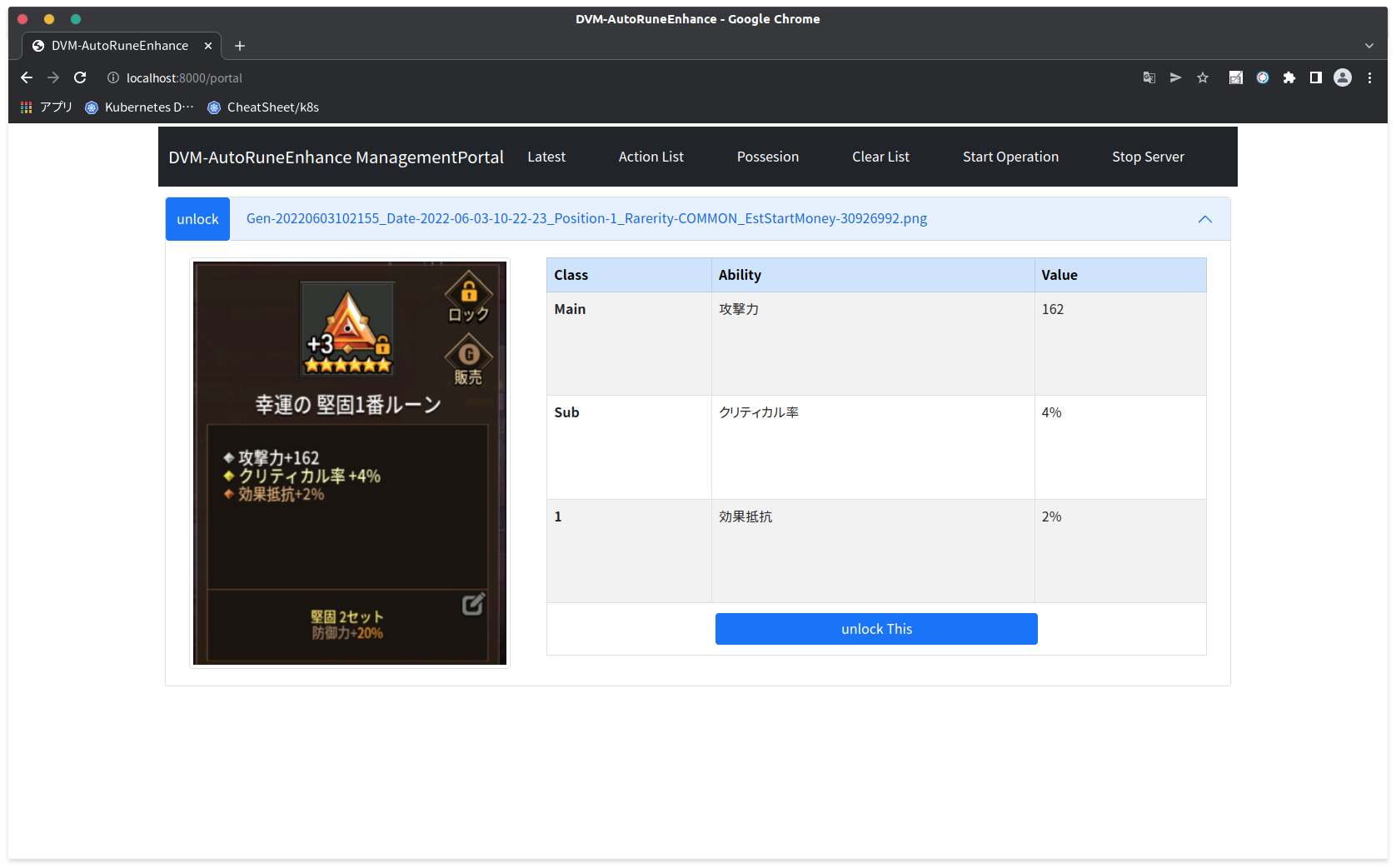Collapse the rune detail panel via the chevron

point(1204,219)
